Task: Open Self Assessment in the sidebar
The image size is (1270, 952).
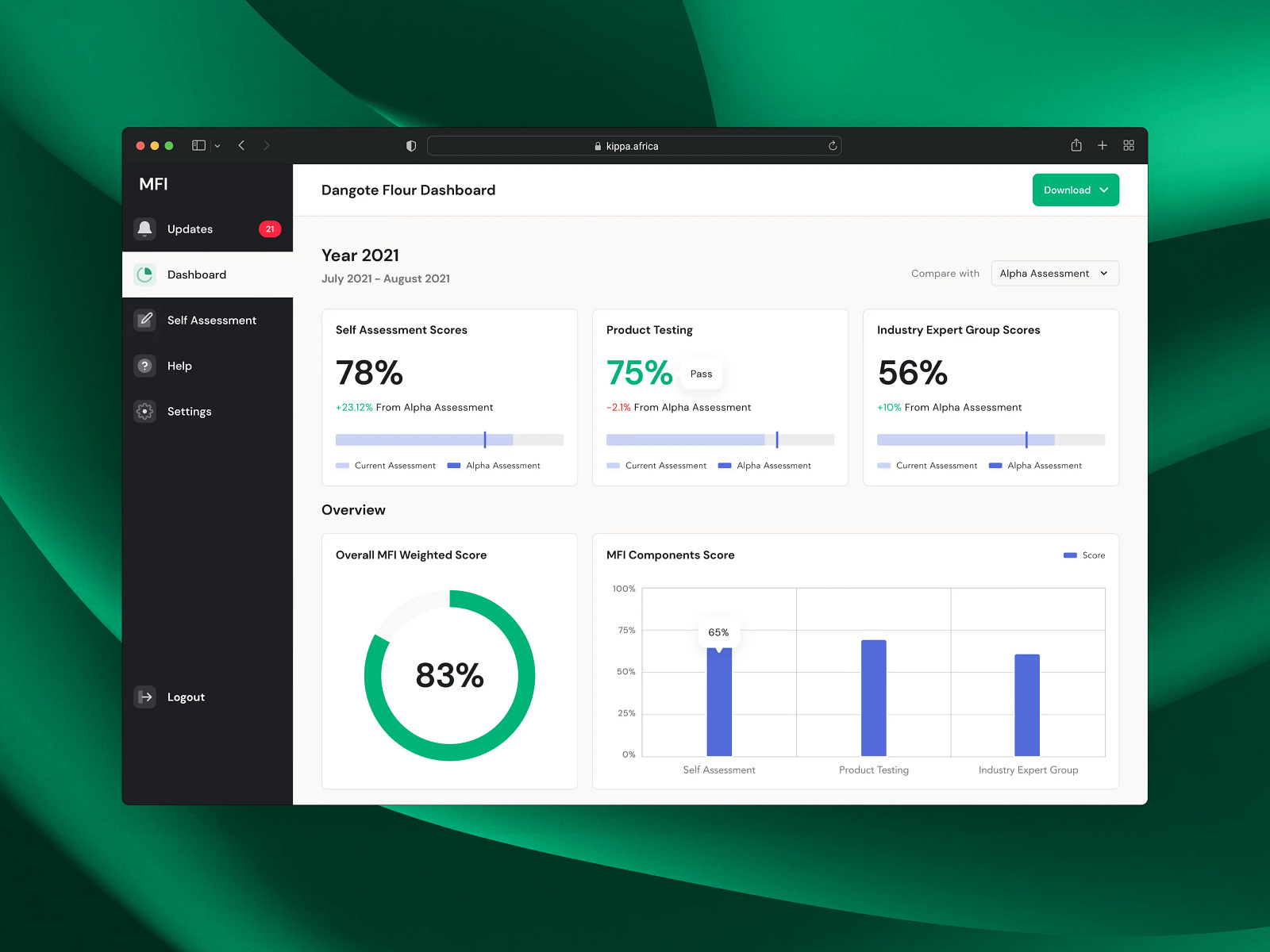Action: coord(207,321)
